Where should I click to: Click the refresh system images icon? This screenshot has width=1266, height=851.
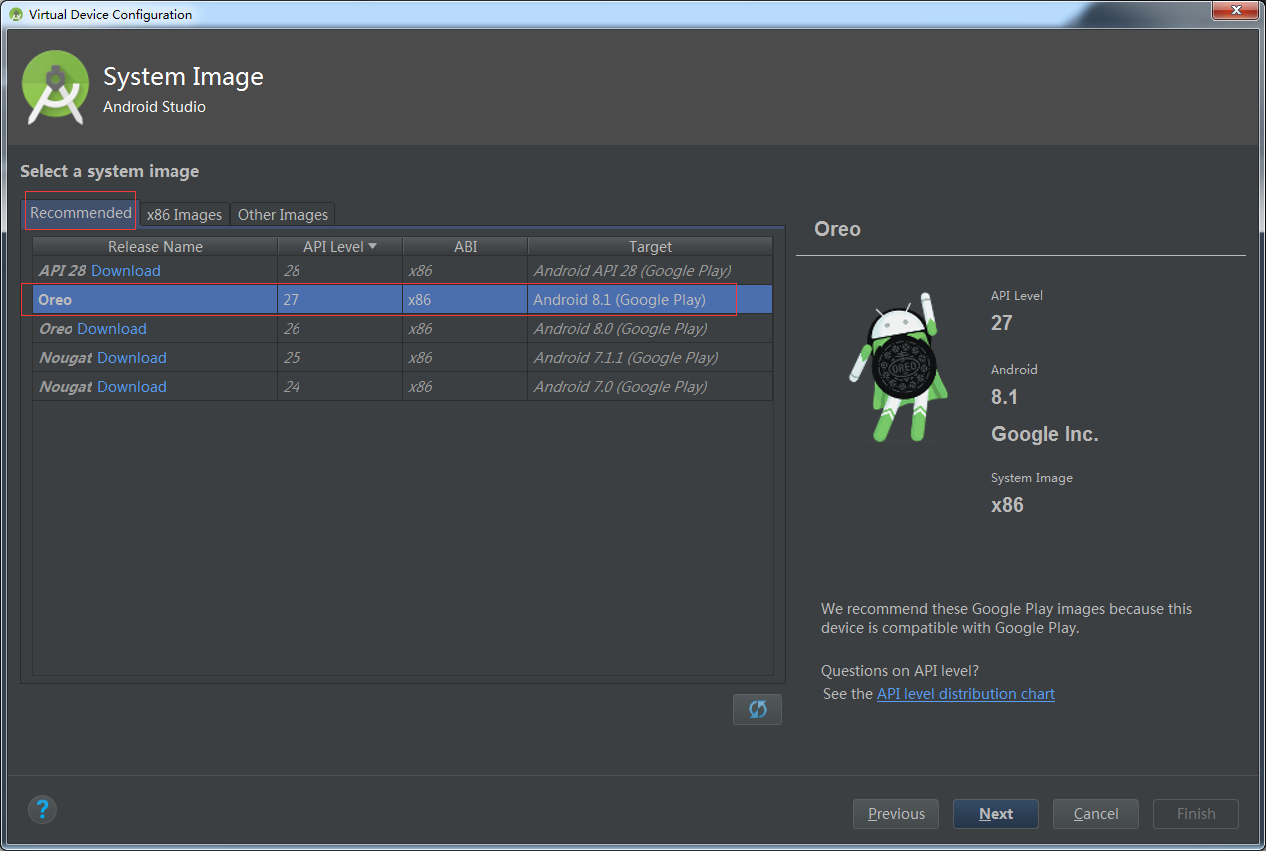click(757, 709)
